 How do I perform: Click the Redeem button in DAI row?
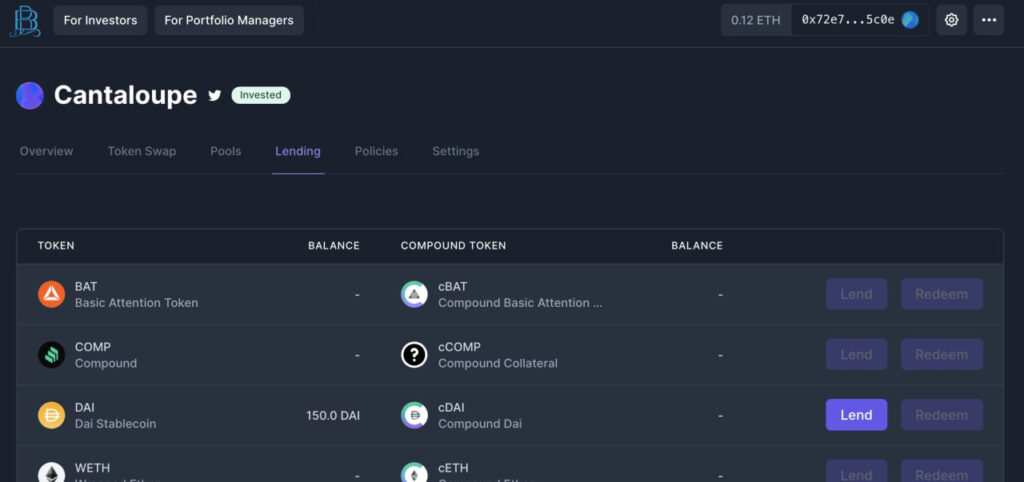[x=942, y=415]
